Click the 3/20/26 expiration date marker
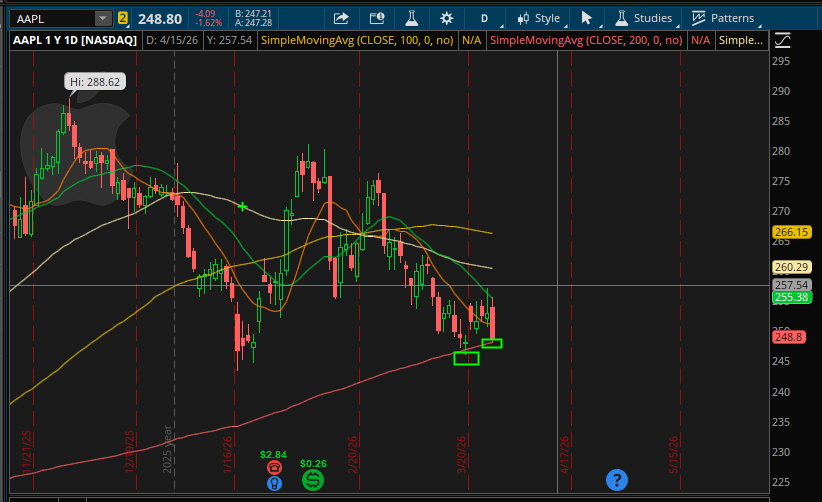Screen dimensions: 822x502 pos(461,454)
